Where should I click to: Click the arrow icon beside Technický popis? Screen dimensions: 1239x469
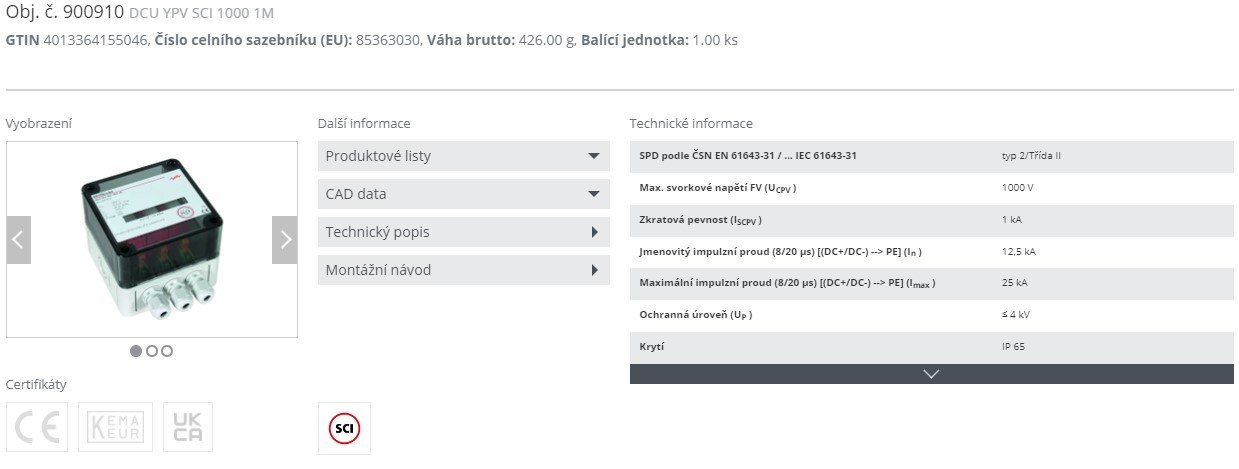coord(594,232)
